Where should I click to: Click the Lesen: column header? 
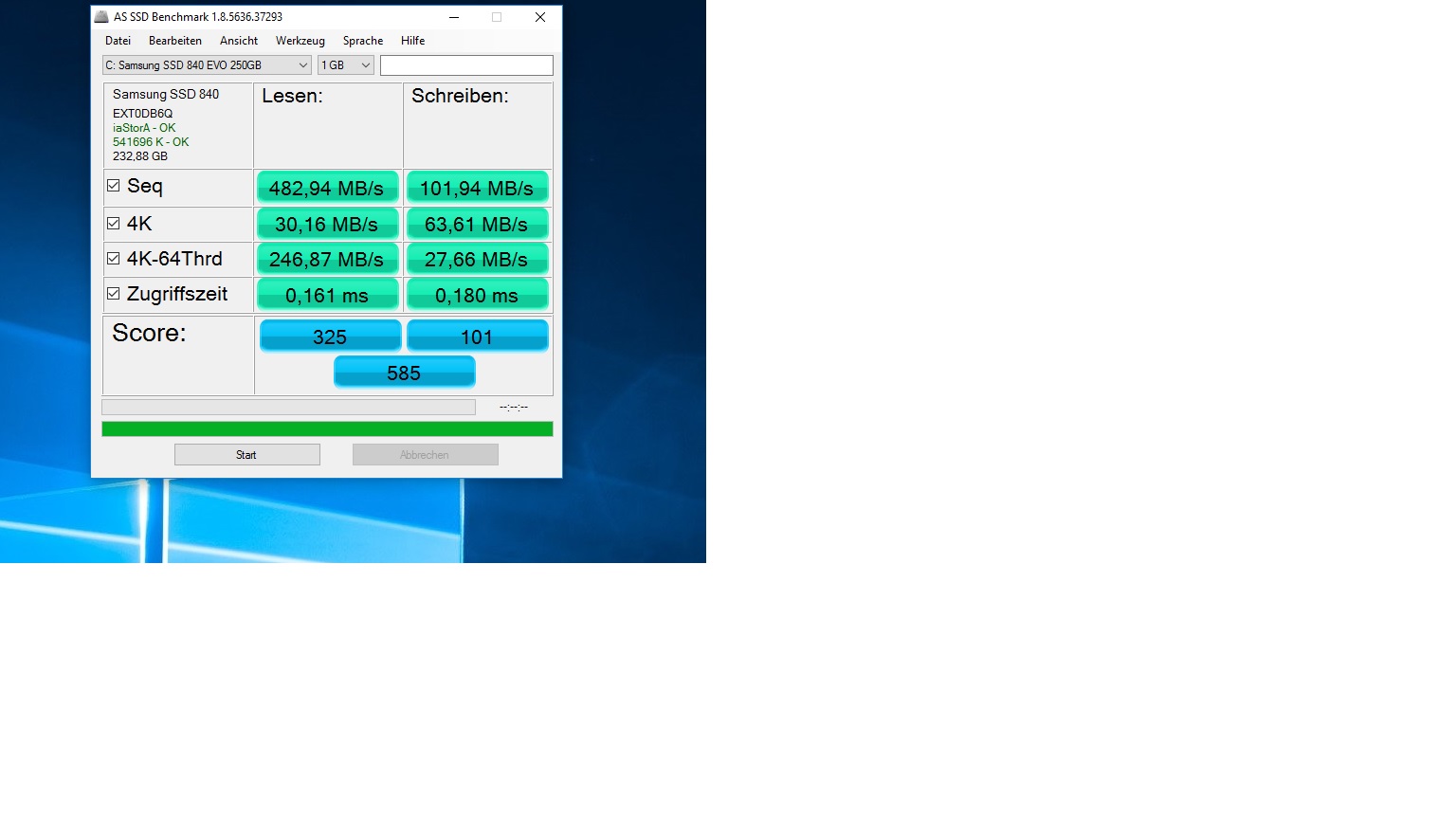292,96
